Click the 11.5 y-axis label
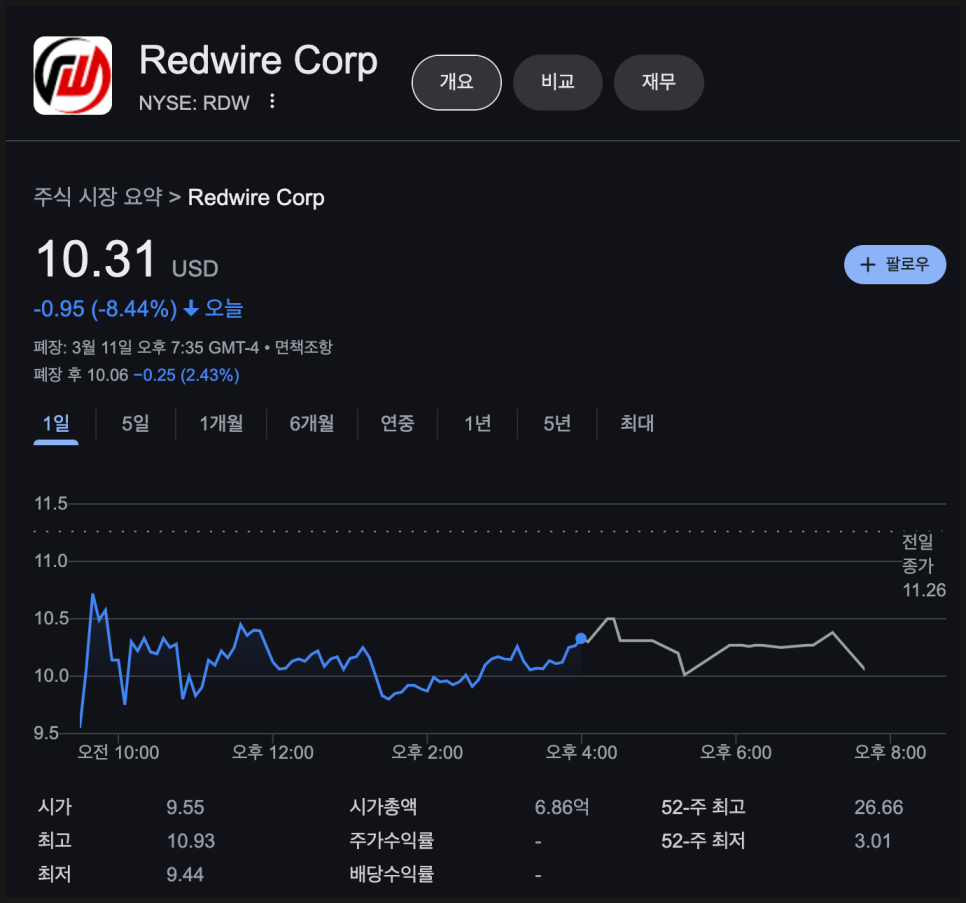966x903 pixels. click(51, 503)
